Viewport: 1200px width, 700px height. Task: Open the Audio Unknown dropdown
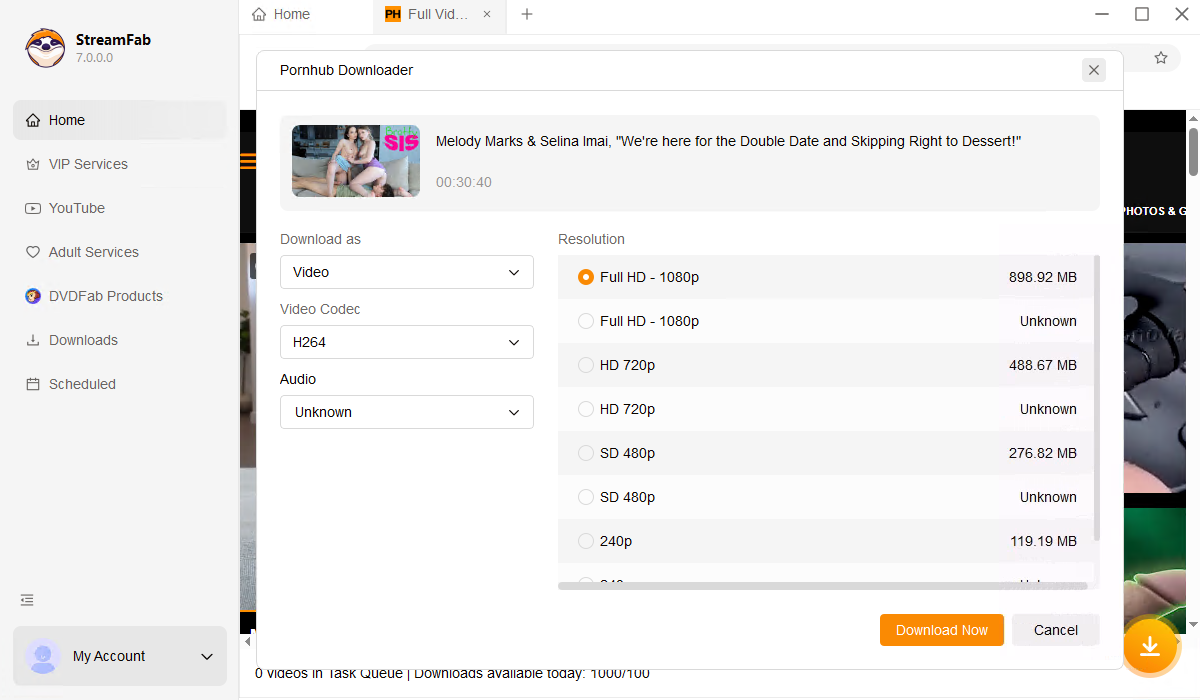click(406, 412)
